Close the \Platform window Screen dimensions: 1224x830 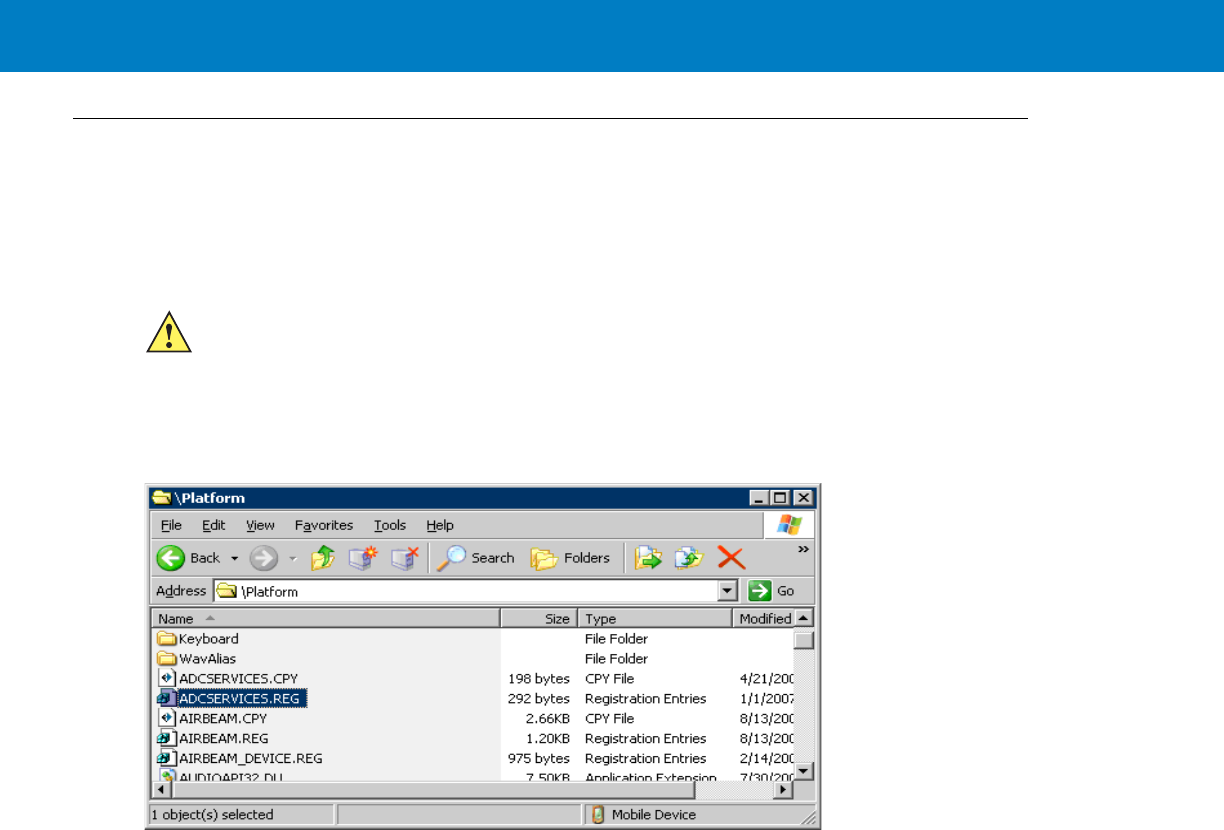tap(802, 498)
